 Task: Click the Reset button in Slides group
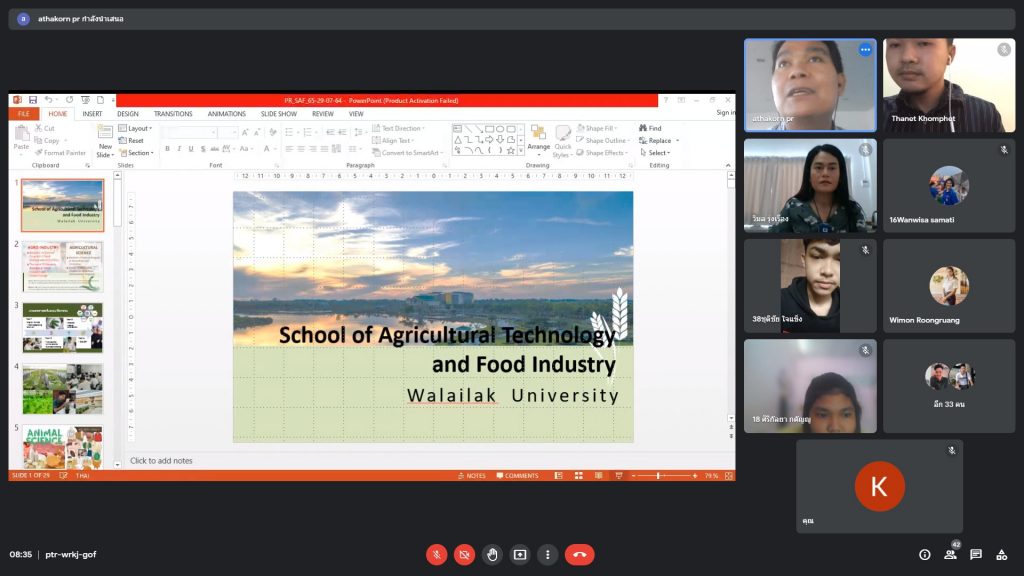tap(135, 141)
